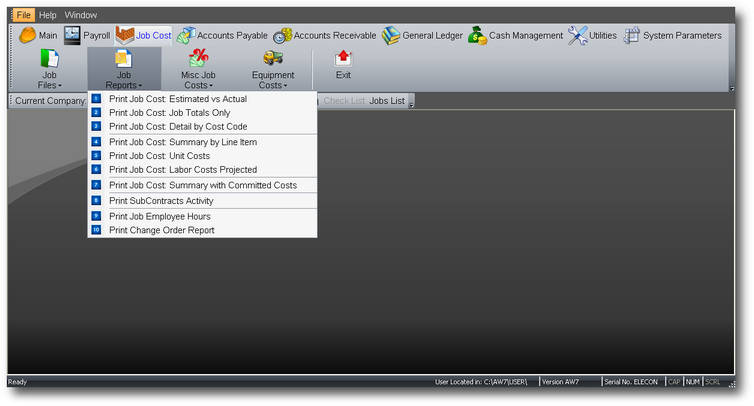Open the Help menu
Image resolution: width=754 pixels, height=406 pixels.
coord(48,15)
